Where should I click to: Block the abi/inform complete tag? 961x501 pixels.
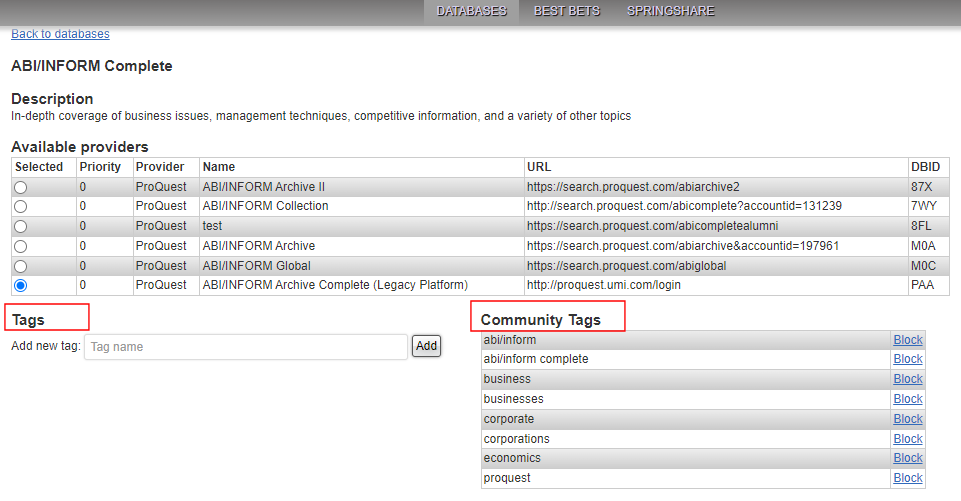pos(908,359)
